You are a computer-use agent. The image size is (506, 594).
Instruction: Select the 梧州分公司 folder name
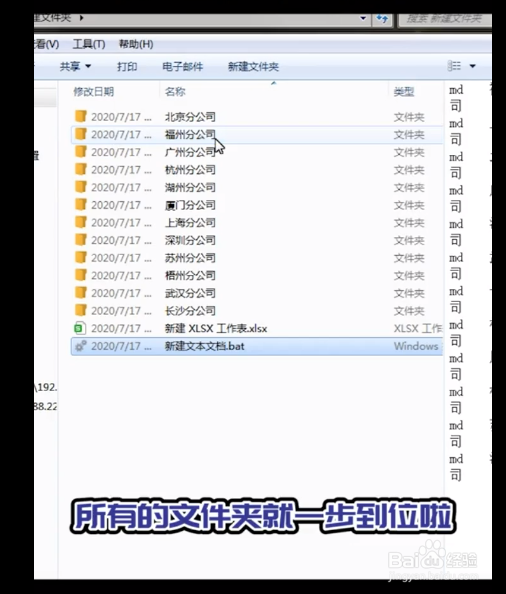click(x=190, y=275)
